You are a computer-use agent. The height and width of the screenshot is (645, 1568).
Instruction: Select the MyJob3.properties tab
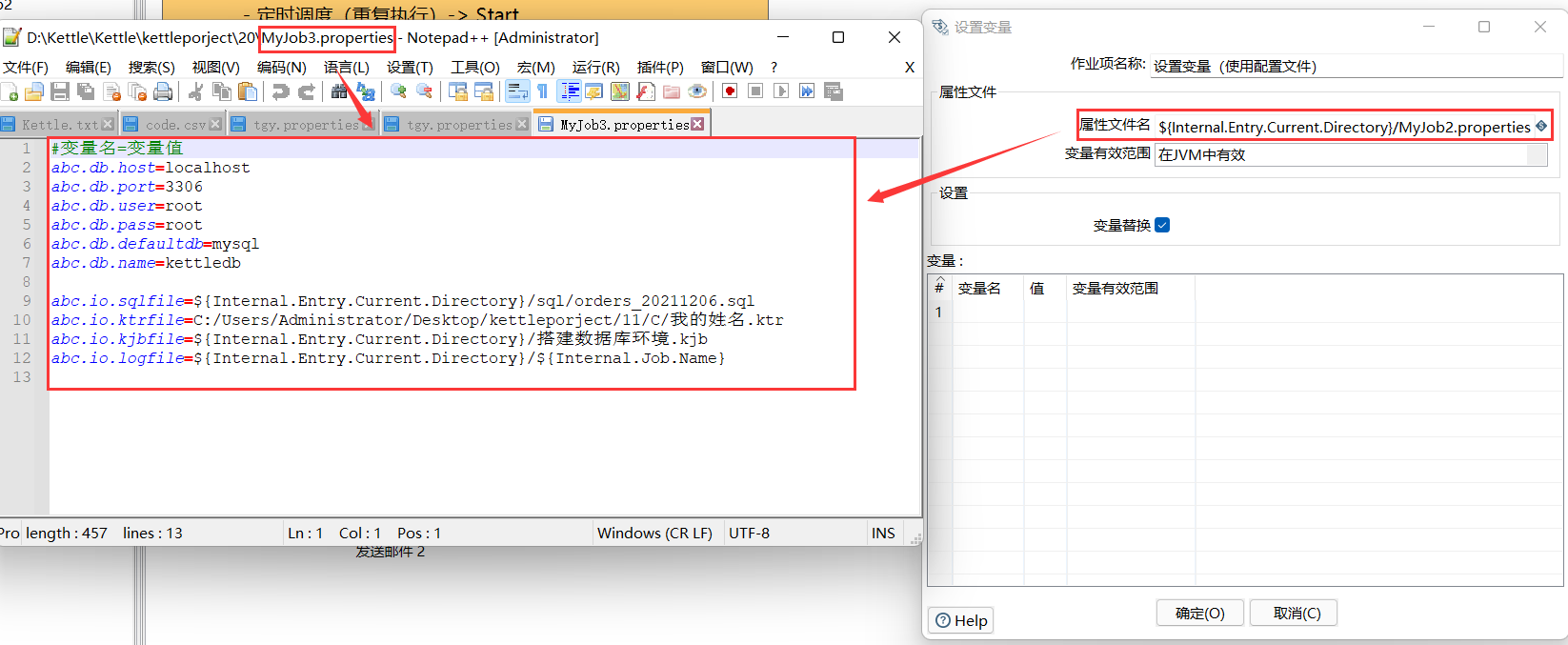click(x=621, y=125)
